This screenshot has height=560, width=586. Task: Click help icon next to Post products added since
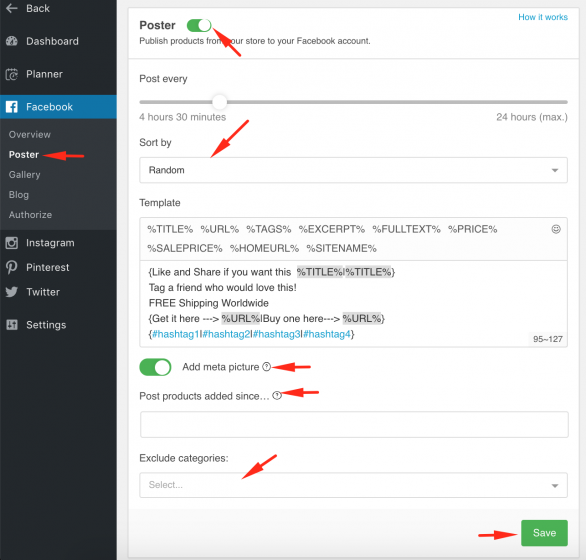click(x=277, y=395)
